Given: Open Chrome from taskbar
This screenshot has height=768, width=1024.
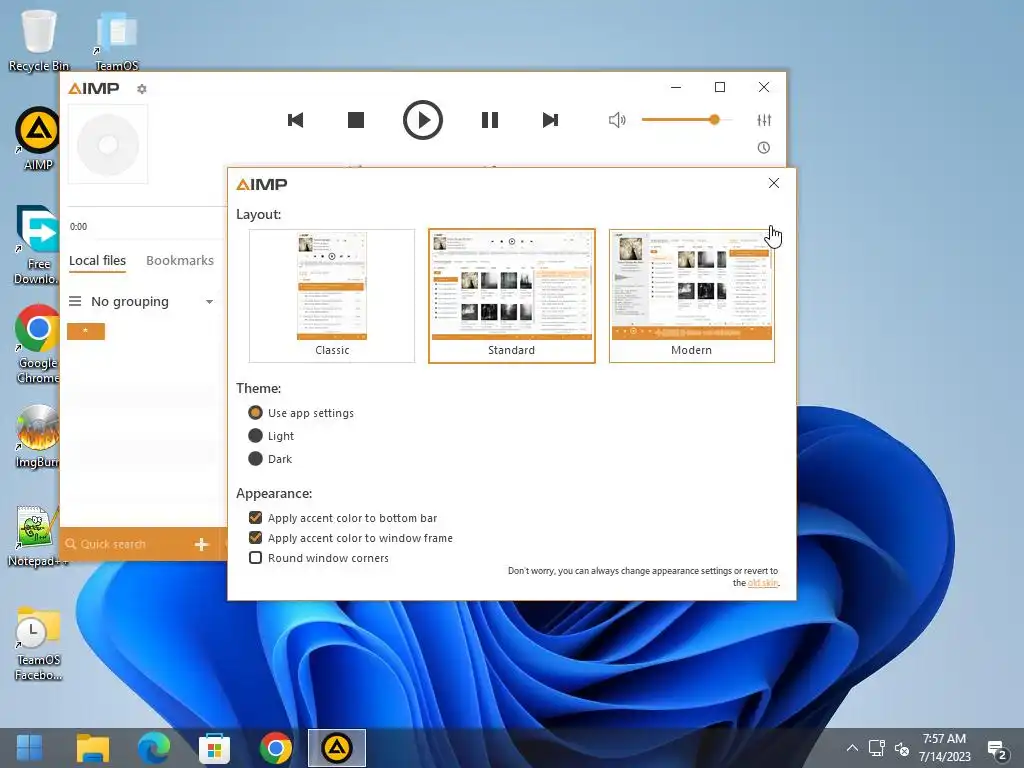Looking at the screenshot, I should pos(276,748).
